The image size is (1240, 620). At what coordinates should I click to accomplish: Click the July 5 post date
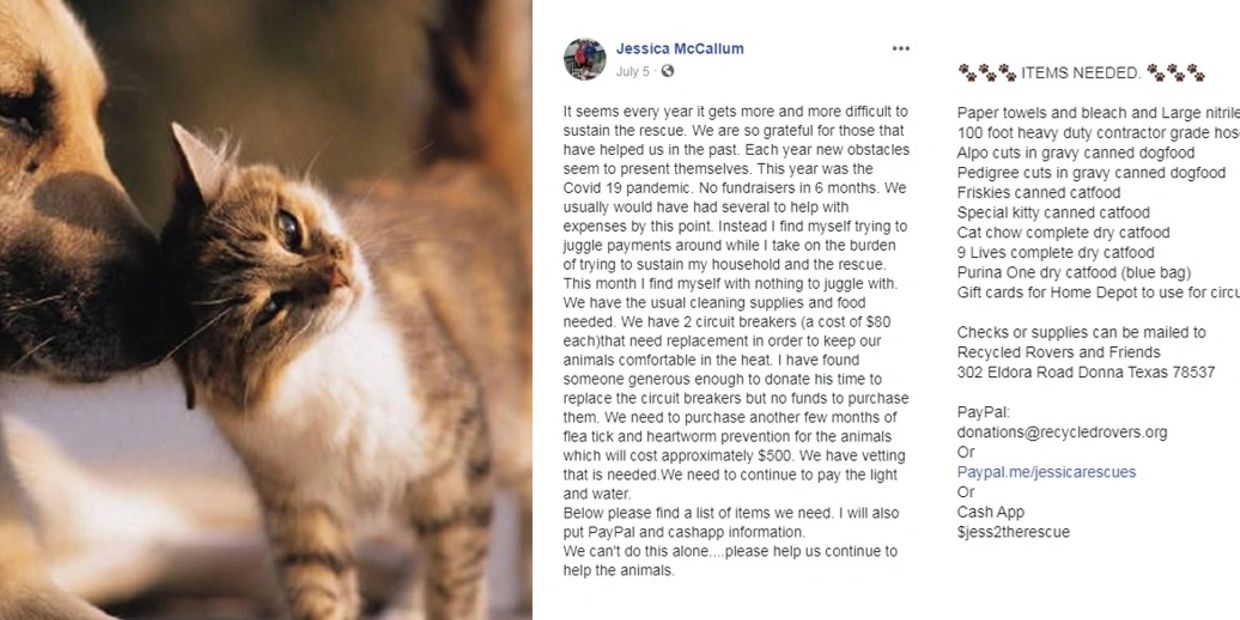tap(632, 71)
